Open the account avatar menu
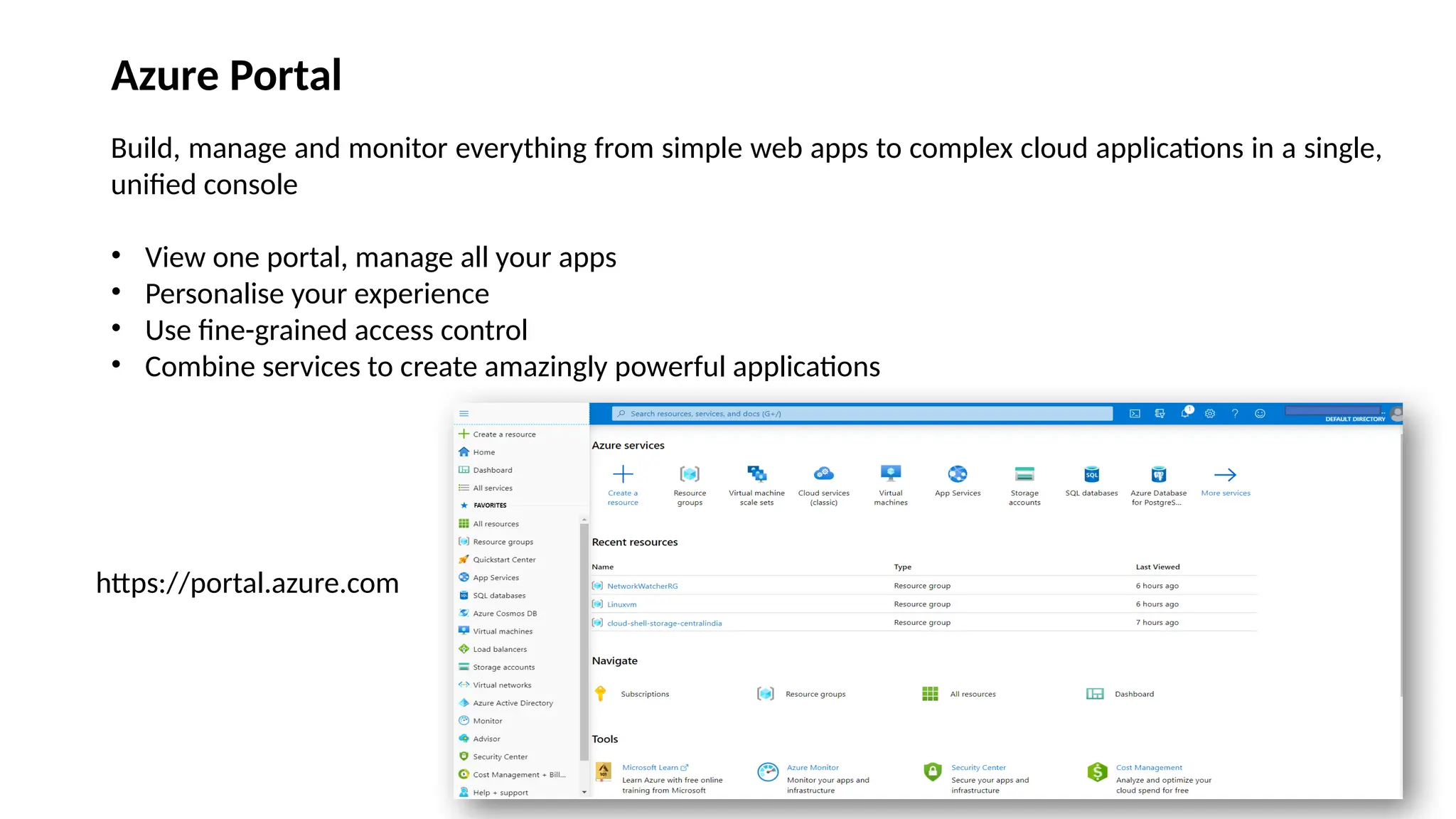The image size is (1456, 819). click(1396, 413)
